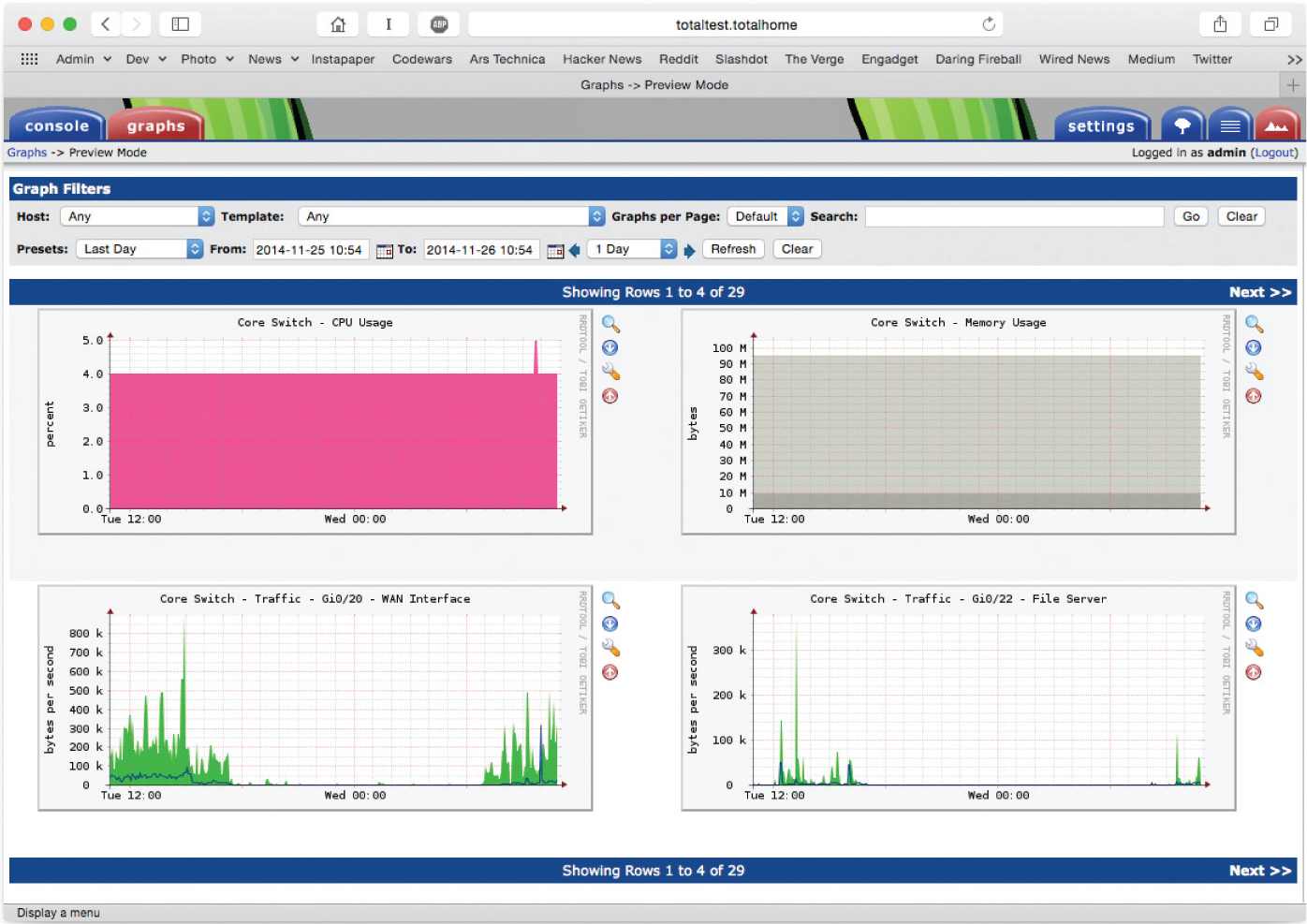Zoom the Gi0/22 File Server traffic graph
1307x924 pixels.
pyautogui.click(x=1255, y=600)
